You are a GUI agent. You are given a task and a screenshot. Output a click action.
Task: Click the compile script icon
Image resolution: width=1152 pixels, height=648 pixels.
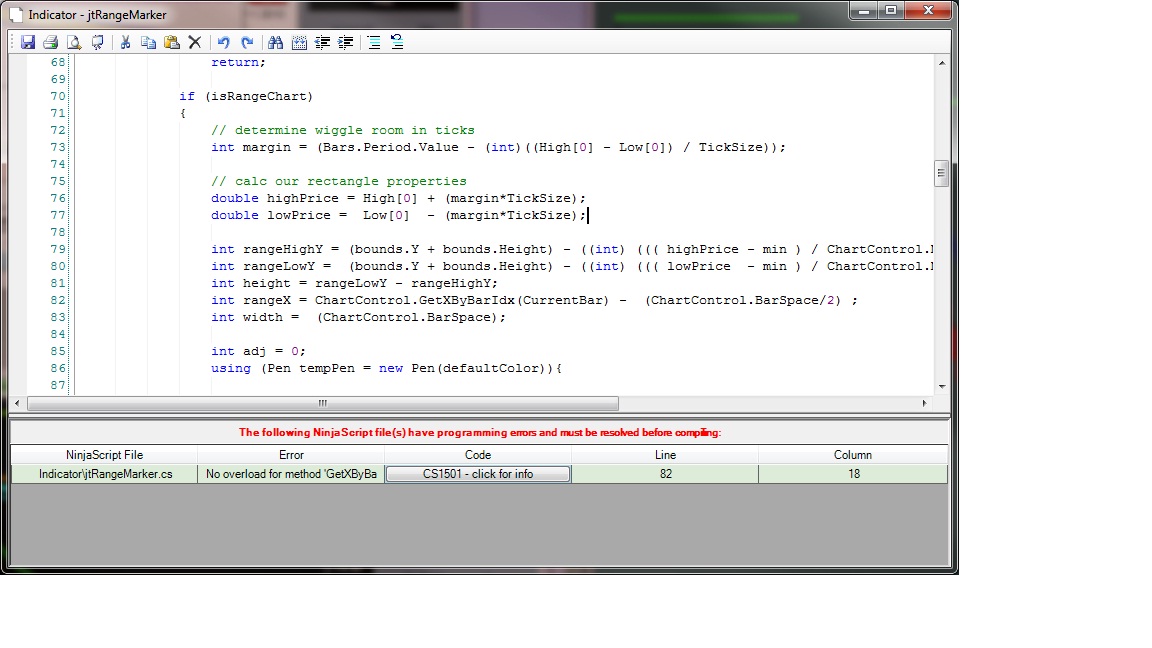point(97,43)
